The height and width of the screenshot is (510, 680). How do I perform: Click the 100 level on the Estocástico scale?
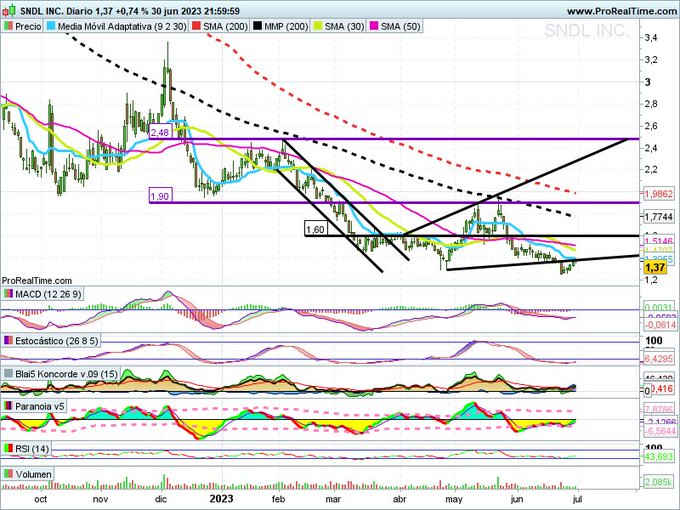pyautogui.click(x=654, y=341)
